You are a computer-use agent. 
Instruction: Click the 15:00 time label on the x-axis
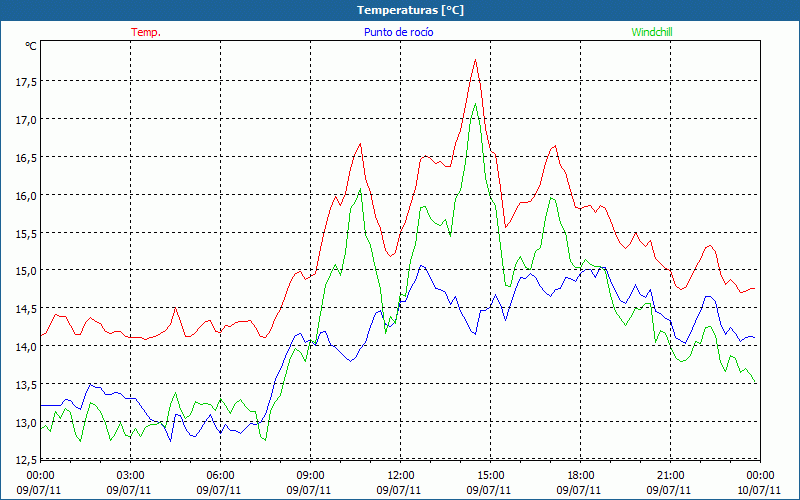(491, 475)
